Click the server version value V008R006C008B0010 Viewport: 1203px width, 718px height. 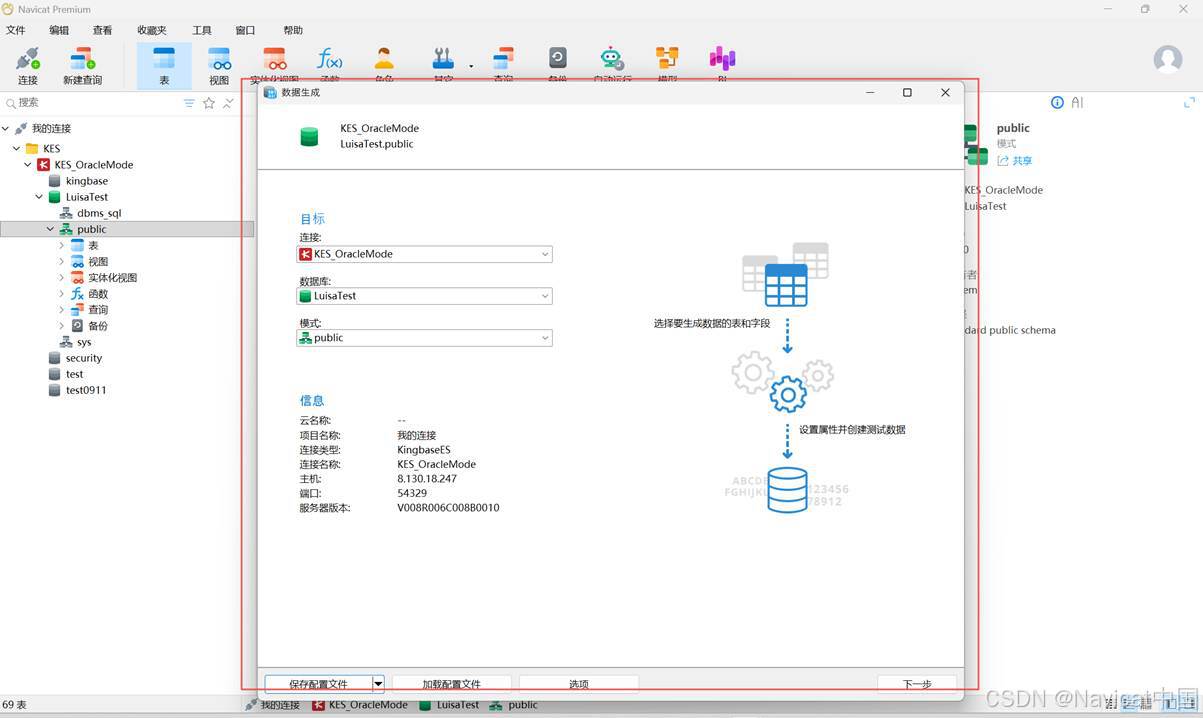click(x=448, y=508)
